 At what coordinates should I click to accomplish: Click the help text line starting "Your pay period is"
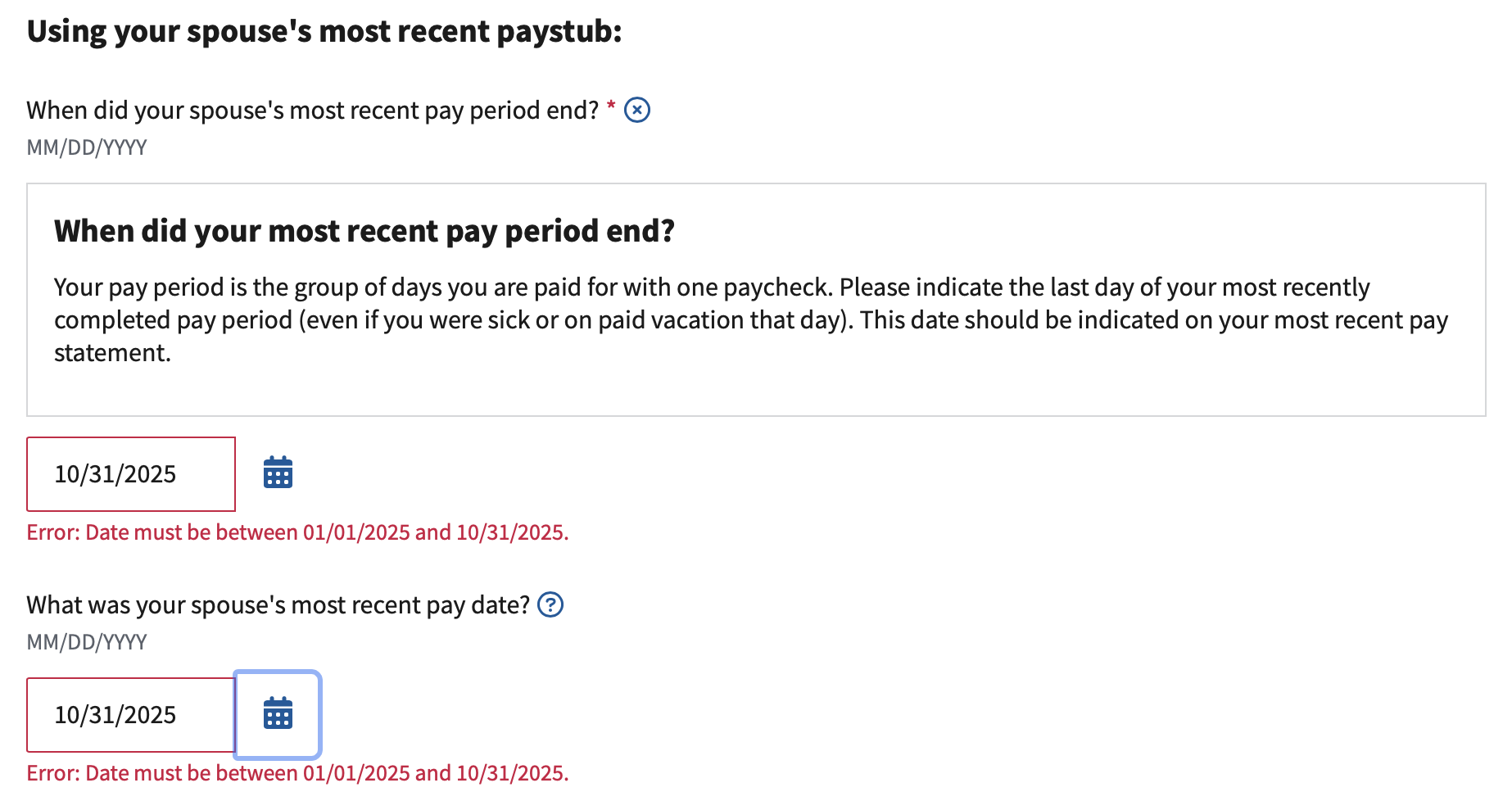711,287
